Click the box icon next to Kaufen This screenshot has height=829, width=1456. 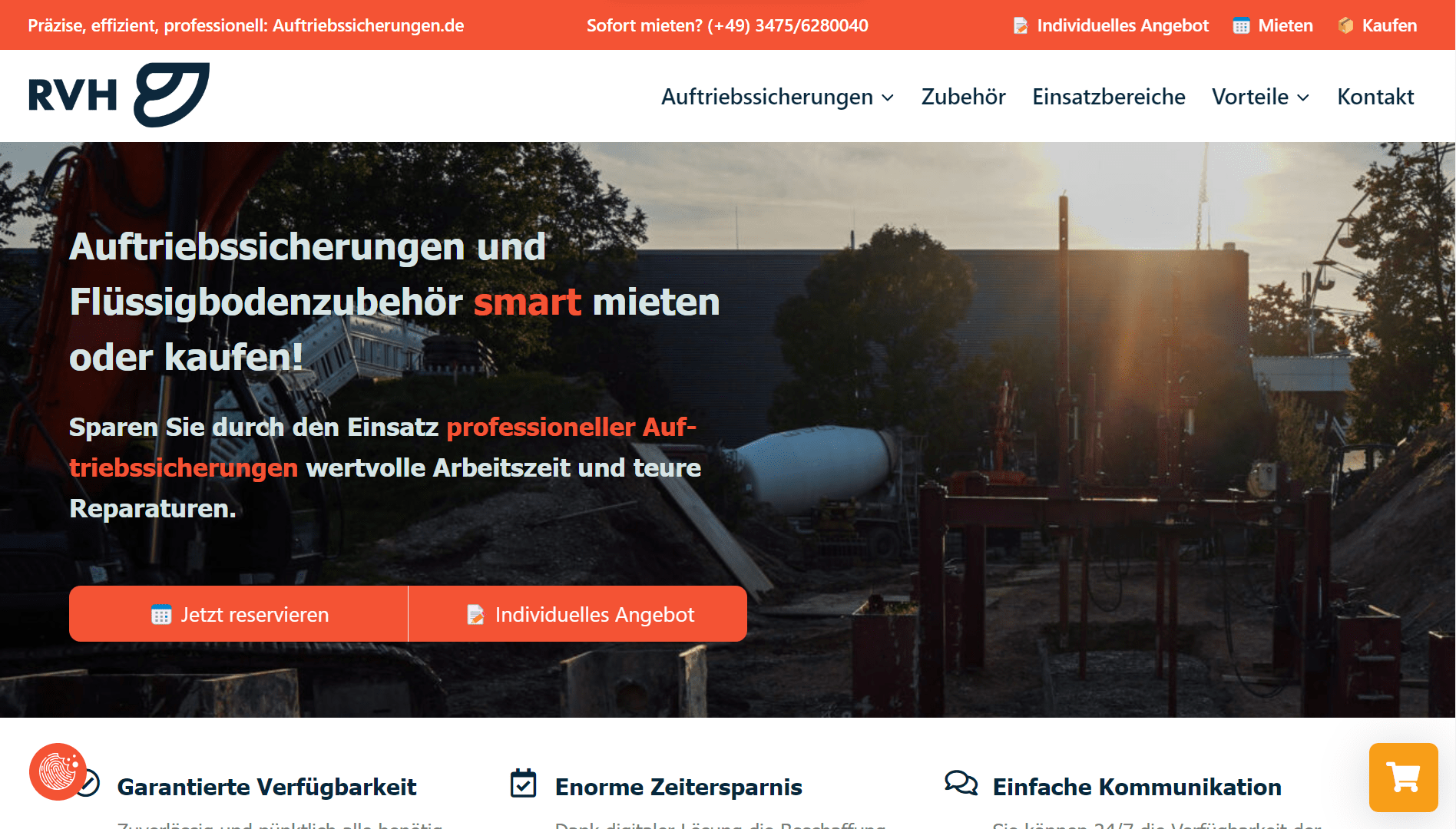(x=1345, y=26)
